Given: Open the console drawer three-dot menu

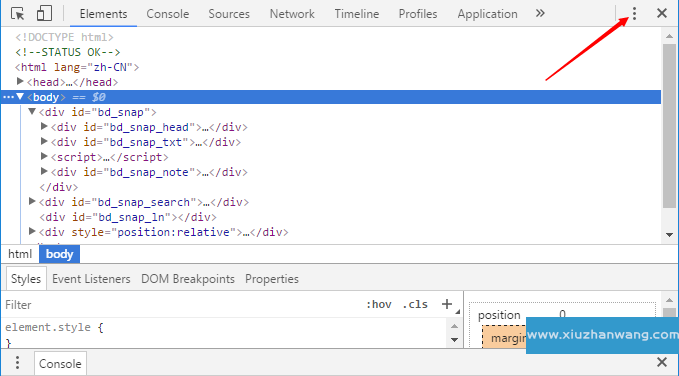Looking at the screenshot, I should pos(17,362).
